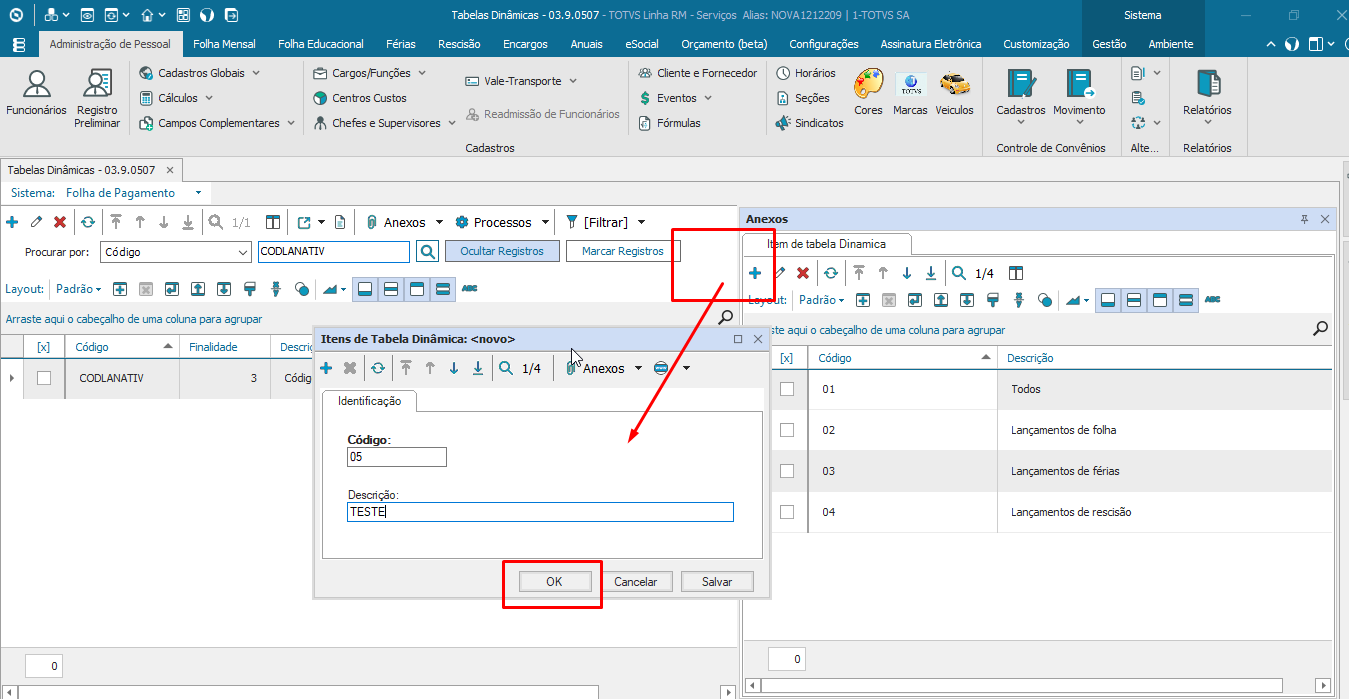Expand the Cálculos dropdown
The image size is (1349, 699).
[209, 98]
